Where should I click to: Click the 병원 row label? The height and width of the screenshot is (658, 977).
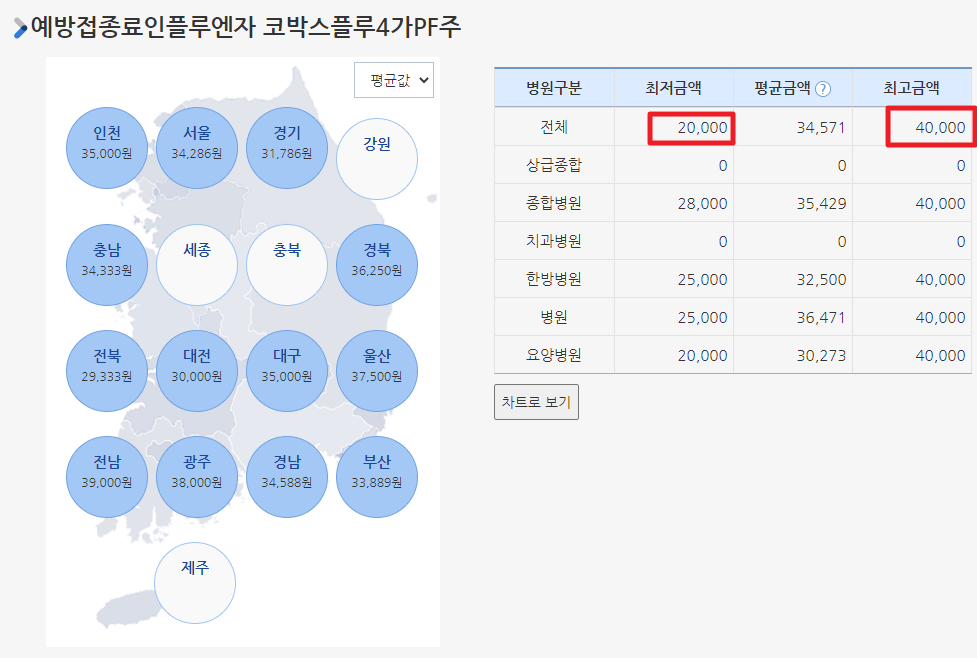[x=554, y=317]
